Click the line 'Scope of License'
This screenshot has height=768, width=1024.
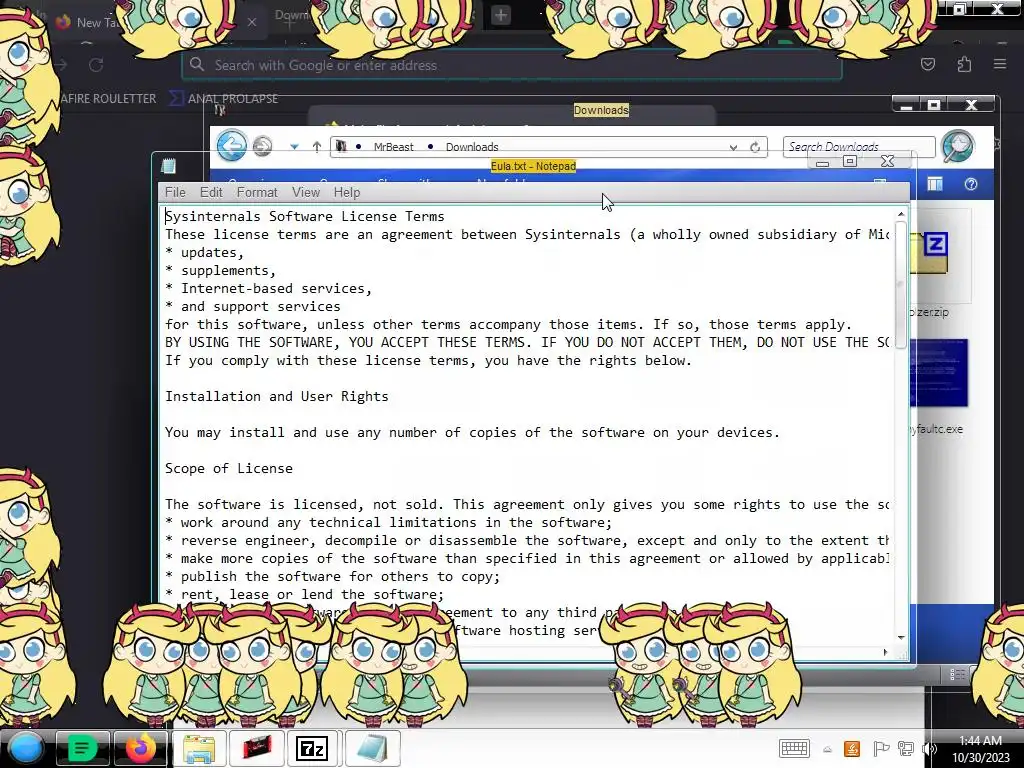coord(229,468)
